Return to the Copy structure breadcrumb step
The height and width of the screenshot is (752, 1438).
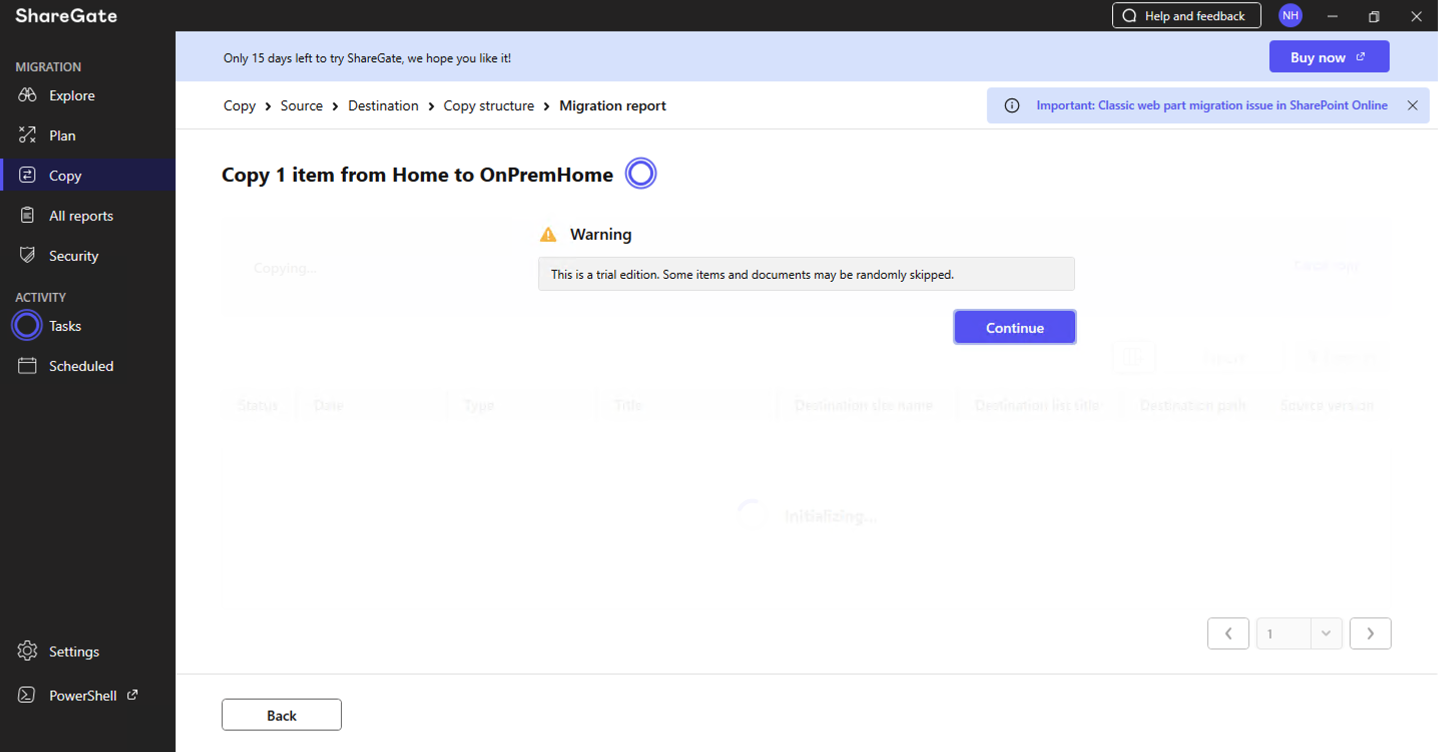coord(489,106)
